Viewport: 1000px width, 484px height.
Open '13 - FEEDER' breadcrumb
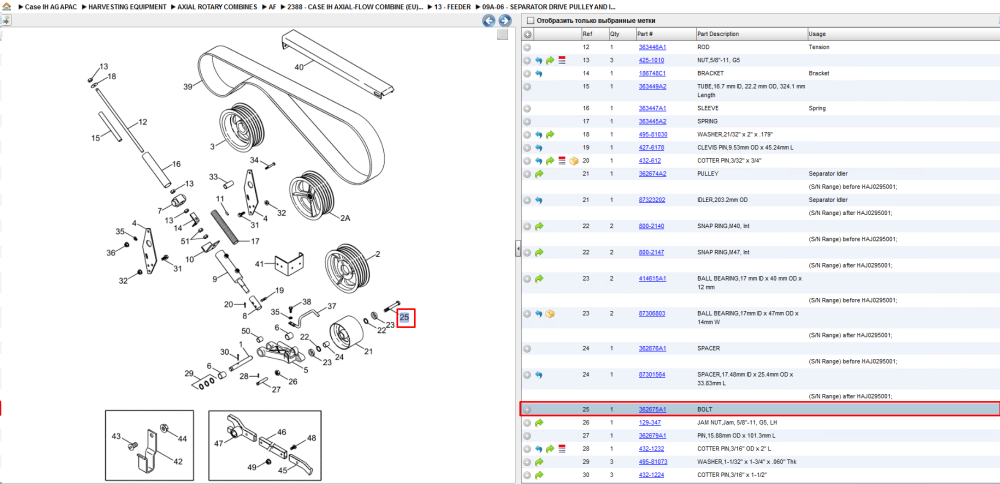point(452,6)
